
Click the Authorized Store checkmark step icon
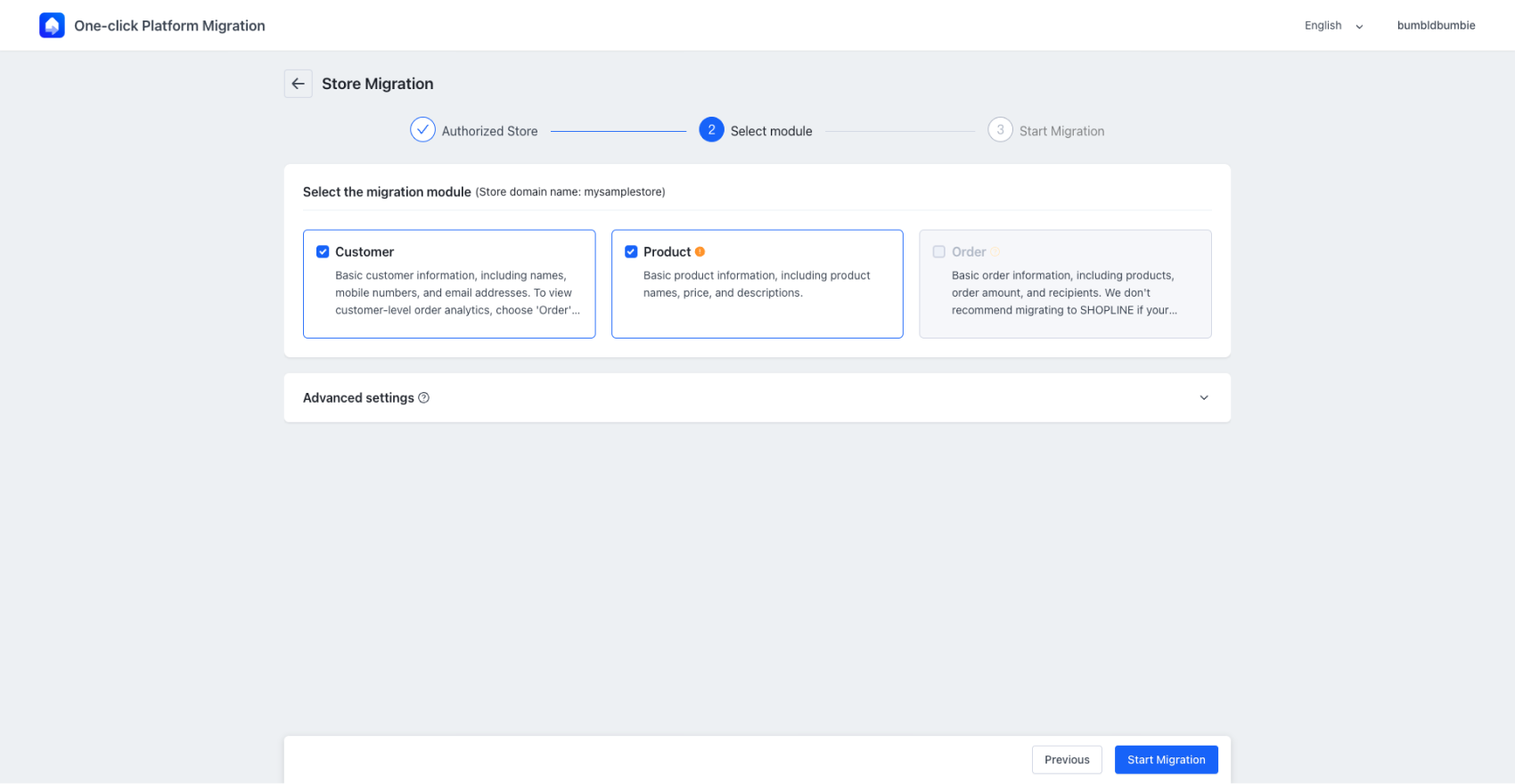[422, 130]
